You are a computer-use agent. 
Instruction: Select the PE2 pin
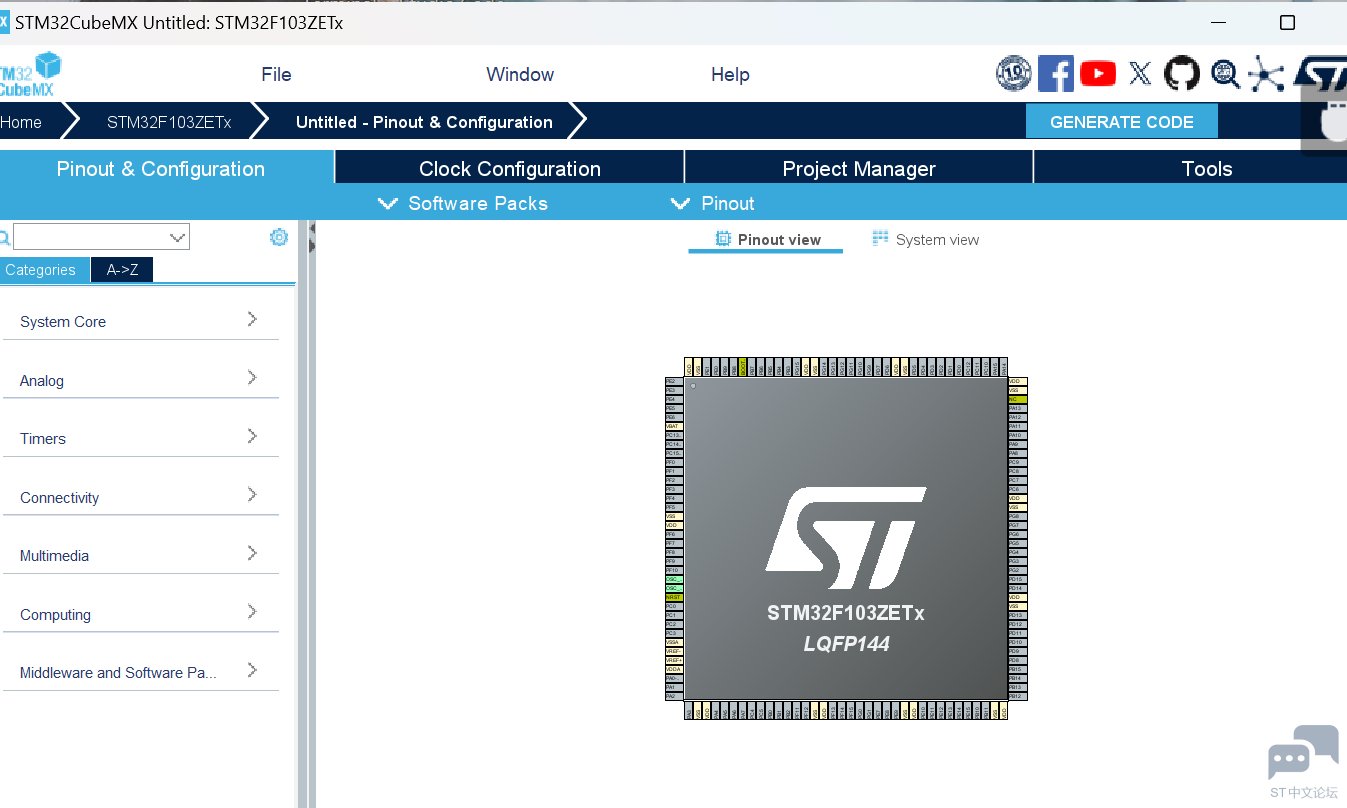click(673, 381)
